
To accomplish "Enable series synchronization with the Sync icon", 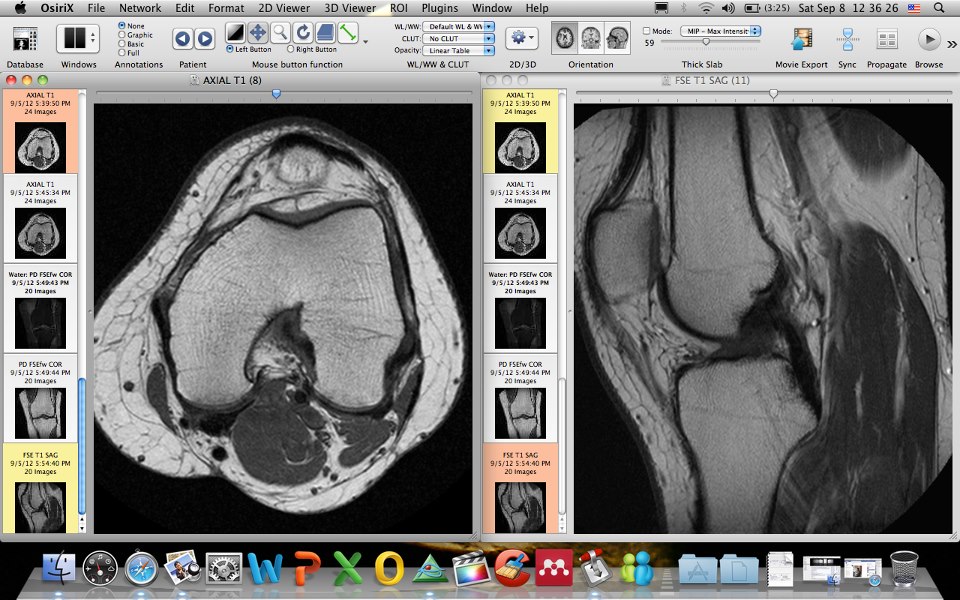I will tap(847, 40).
